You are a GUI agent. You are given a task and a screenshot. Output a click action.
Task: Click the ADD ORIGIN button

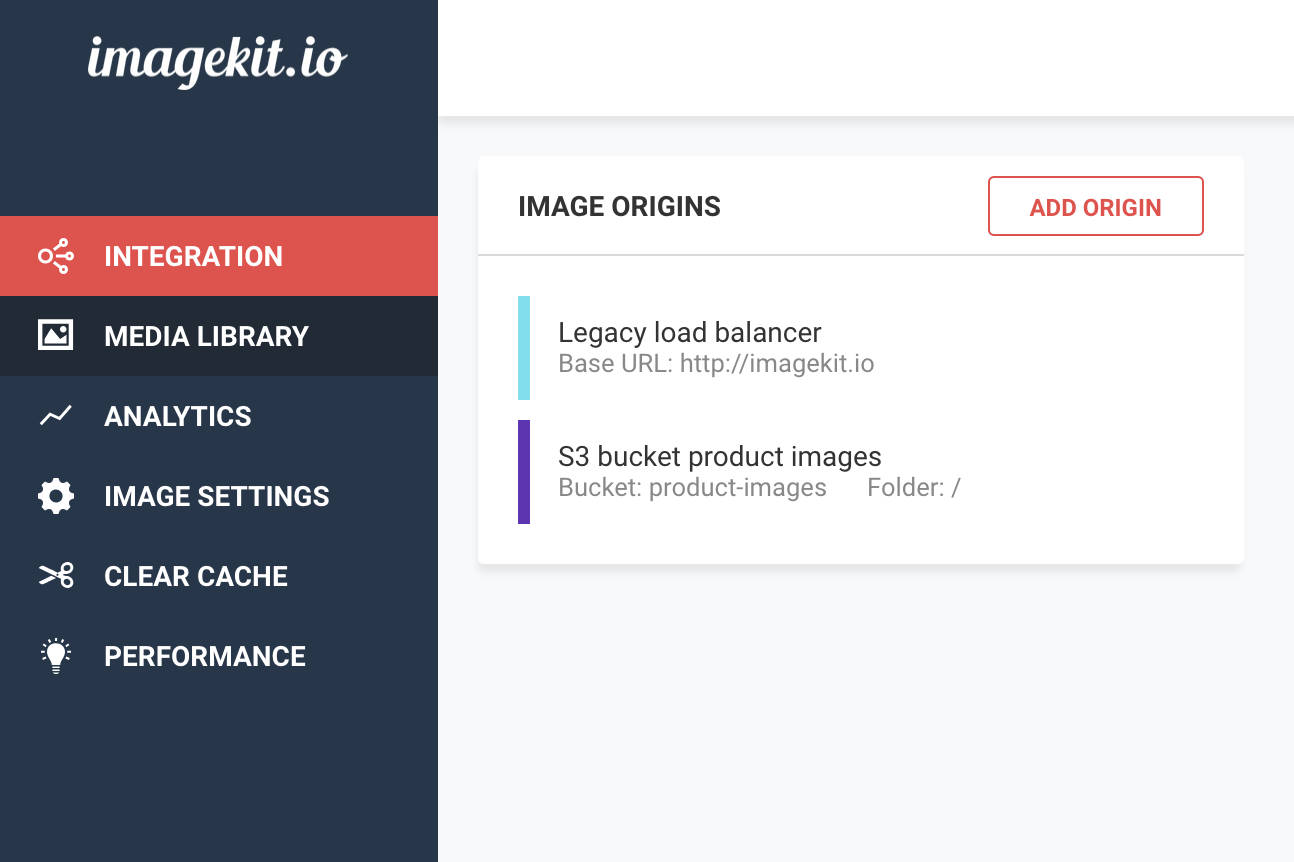coord(1095,206)
